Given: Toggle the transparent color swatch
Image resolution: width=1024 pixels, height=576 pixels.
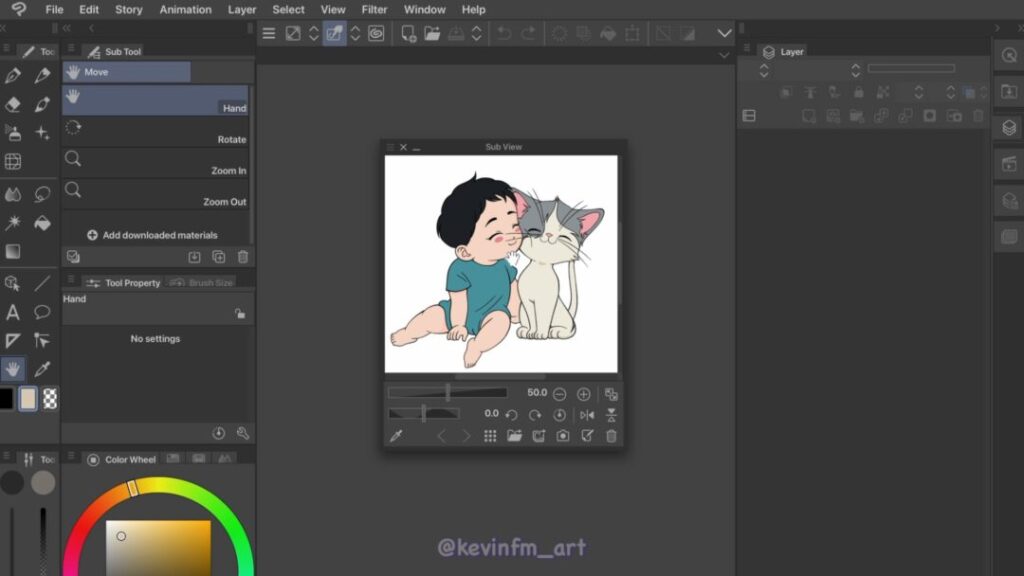Looking at the screenshot, I should click(x=50, y=399).
